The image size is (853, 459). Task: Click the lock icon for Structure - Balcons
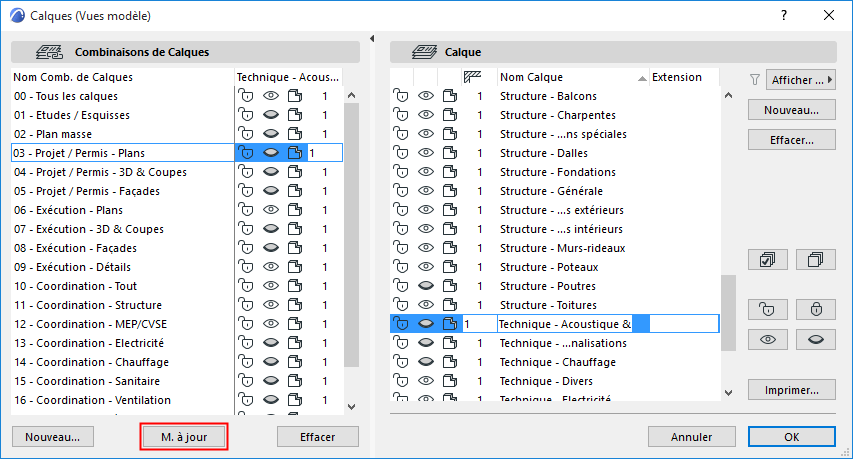click(401, 96)
